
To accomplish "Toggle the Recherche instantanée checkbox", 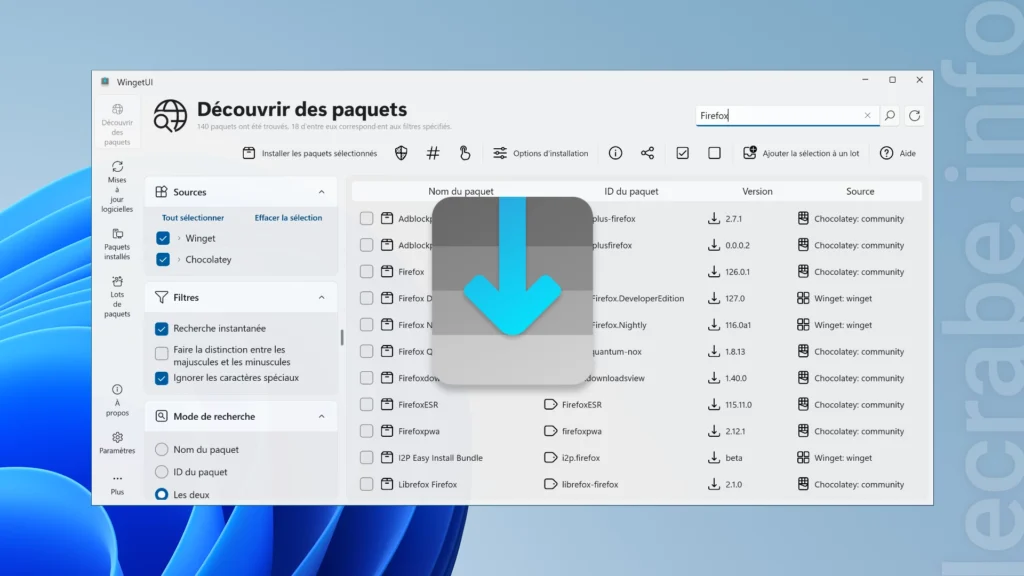I will 159,328.
